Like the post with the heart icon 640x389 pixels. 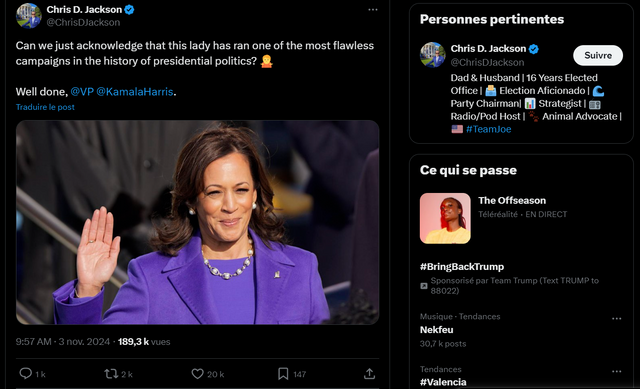[198, 373]
